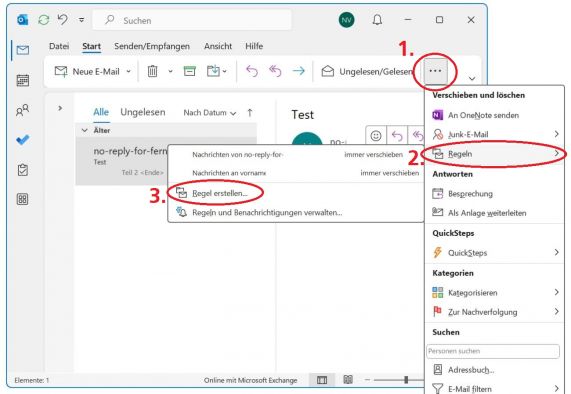571x394 pixels.
Task: Click the three-dots more commands button
Action: pyautogui.click(x=435, y=71)
